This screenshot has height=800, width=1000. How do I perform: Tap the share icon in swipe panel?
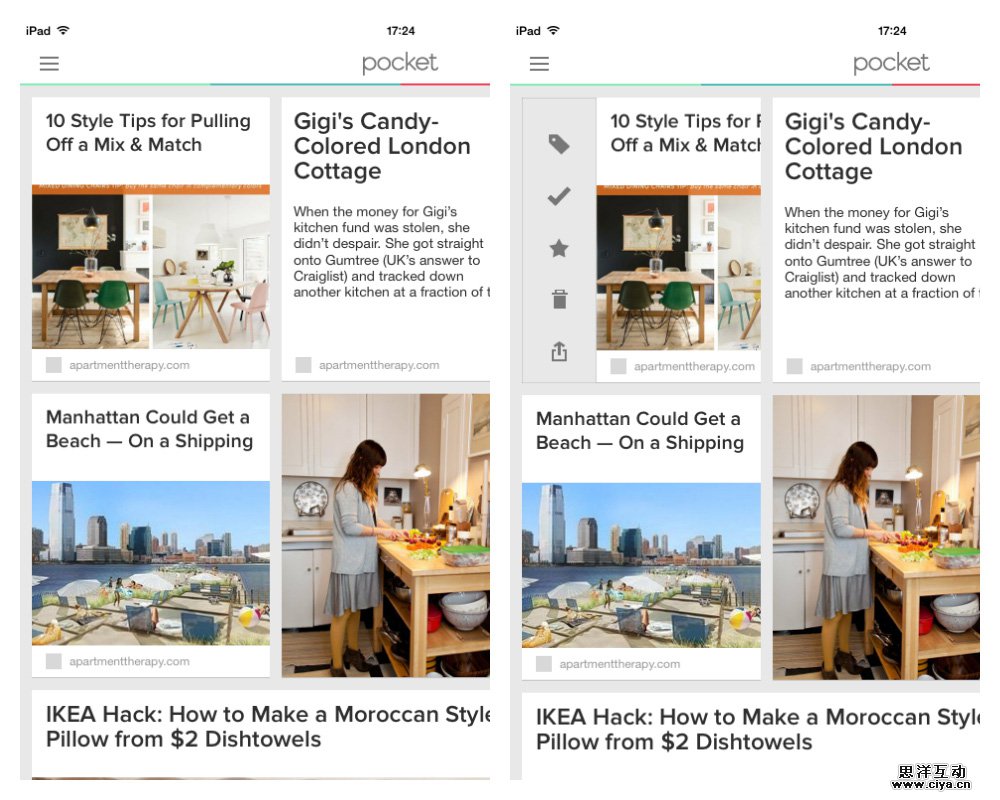pyautogui.click(x=559, y=352)
